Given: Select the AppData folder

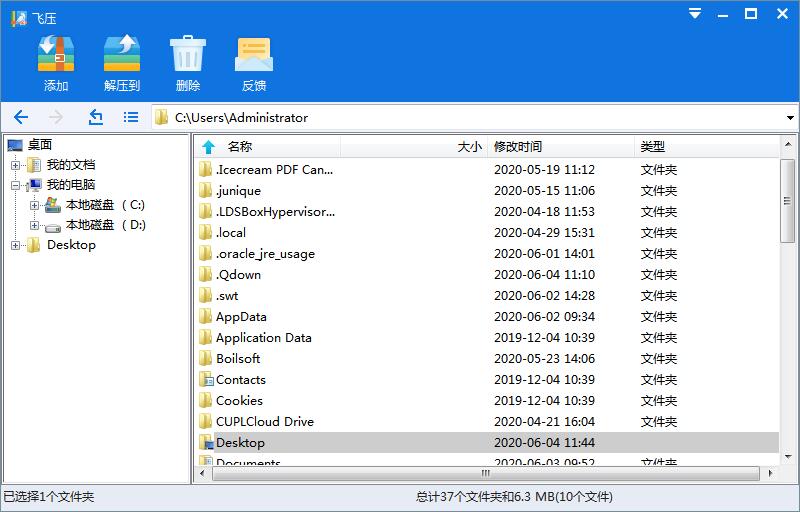Looking at the screenshot, I should pos(241,317).
